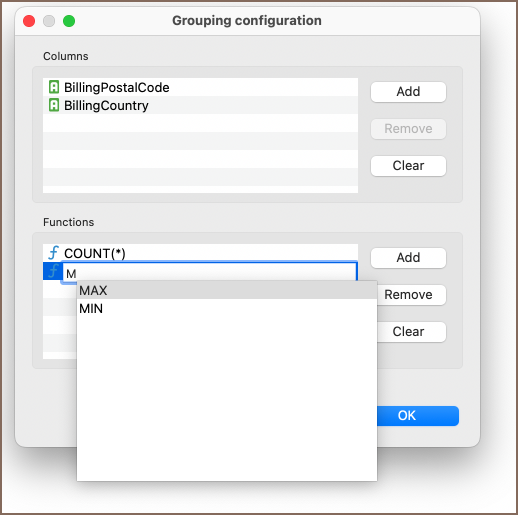This screenshot has height=515, width=518.
Task: Select the COUNT(*) function entry
Action: pos(200,253)
